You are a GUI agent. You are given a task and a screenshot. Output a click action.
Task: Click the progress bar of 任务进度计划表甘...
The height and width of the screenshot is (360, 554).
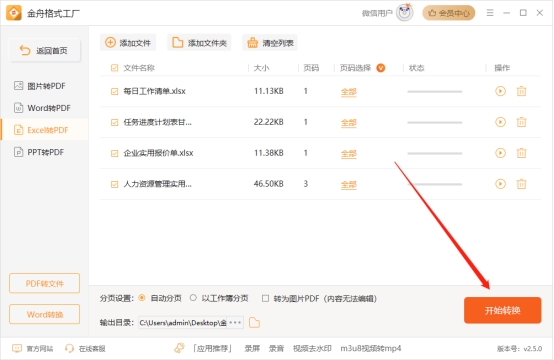(x=435, y=122)
